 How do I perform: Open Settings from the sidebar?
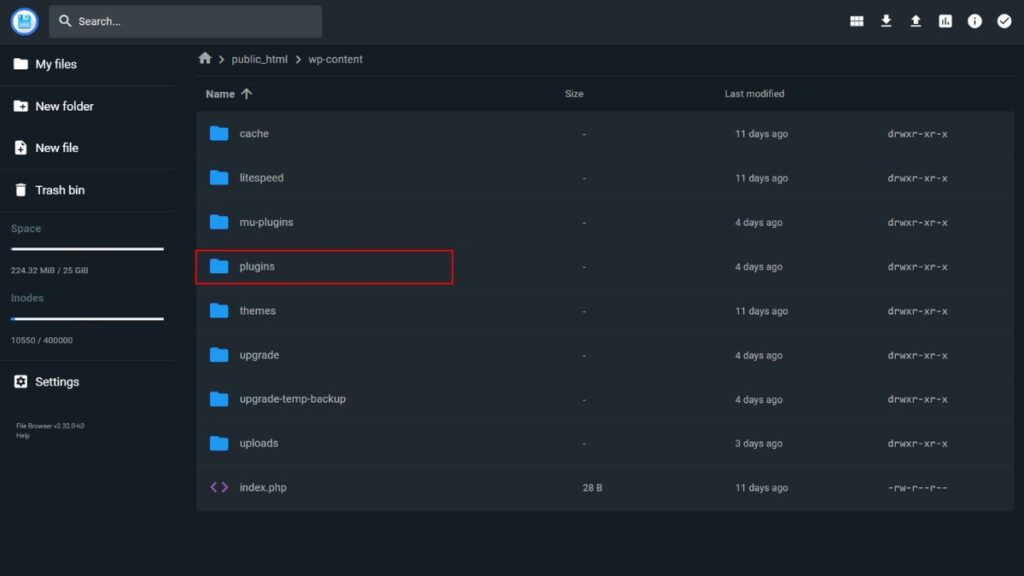click(x=55, y=381)
